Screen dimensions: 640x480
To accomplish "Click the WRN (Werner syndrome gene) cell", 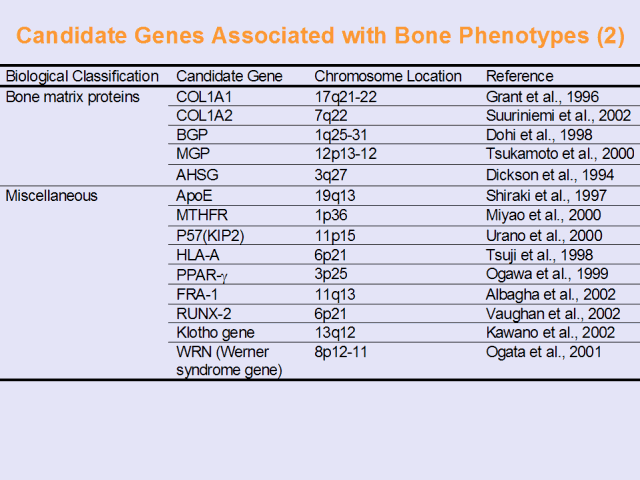I will pyautogui.click(x=226, y=361).
